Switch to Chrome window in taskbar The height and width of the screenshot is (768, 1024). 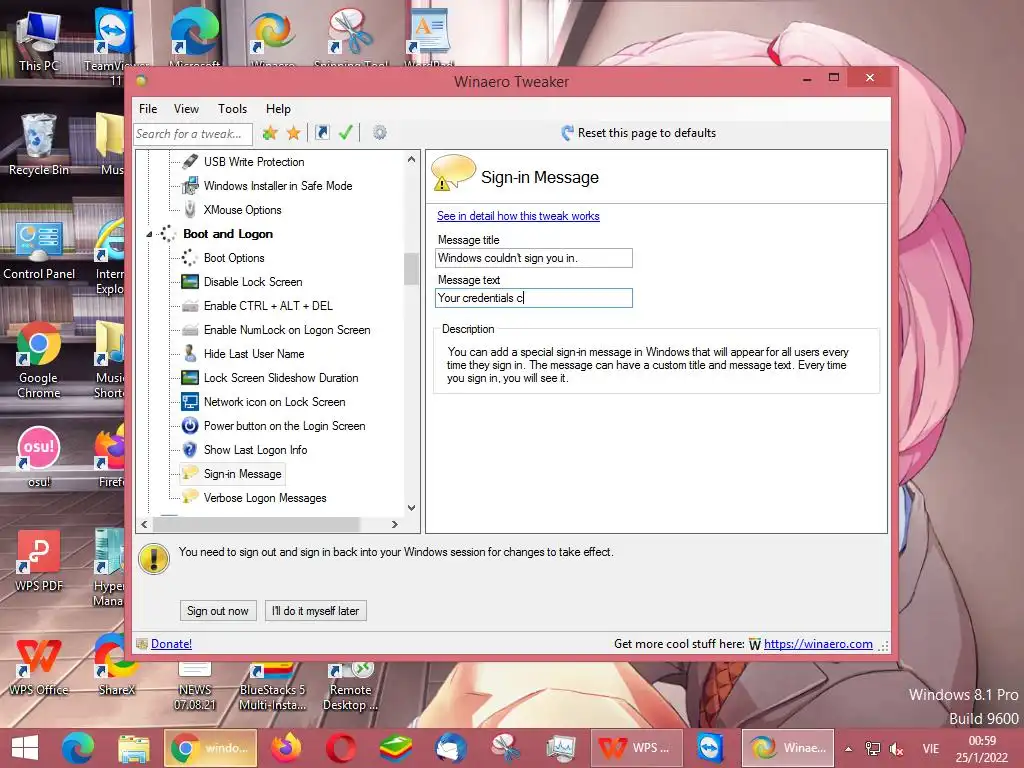[x=210, y=748]
